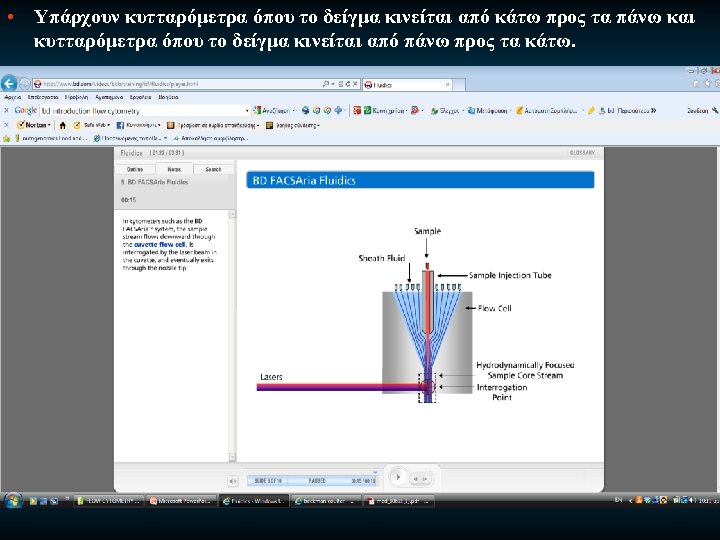Open the Windows Start orb

click(12, 501)
